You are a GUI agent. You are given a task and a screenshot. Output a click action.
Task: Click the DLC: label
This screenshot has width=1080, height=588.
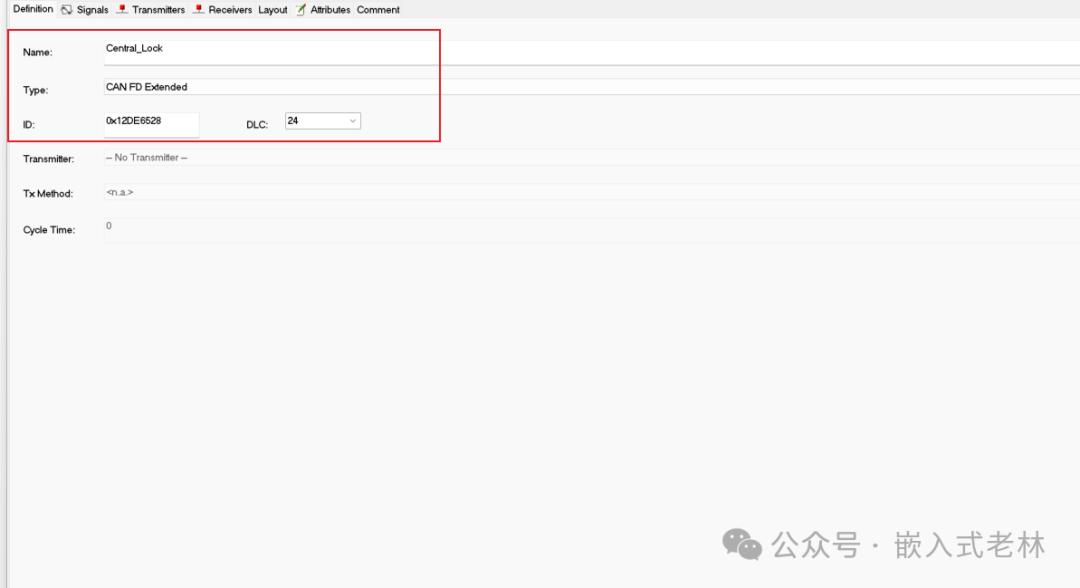257,125
